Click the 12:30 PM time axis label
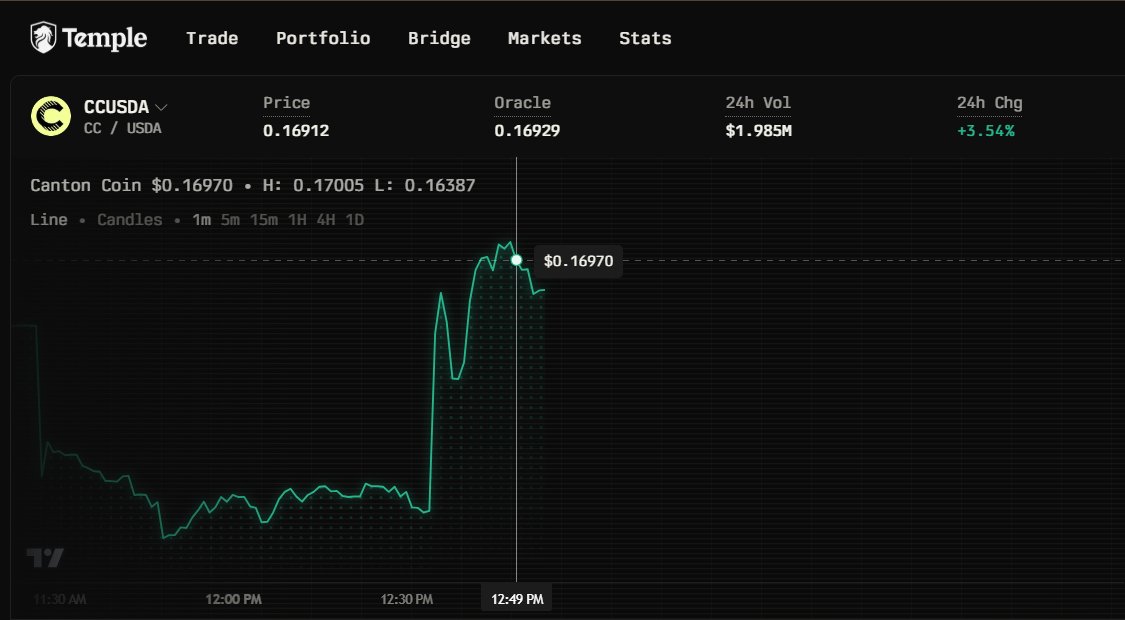The width and height of the screenshot is (1125, 620). 407,599
